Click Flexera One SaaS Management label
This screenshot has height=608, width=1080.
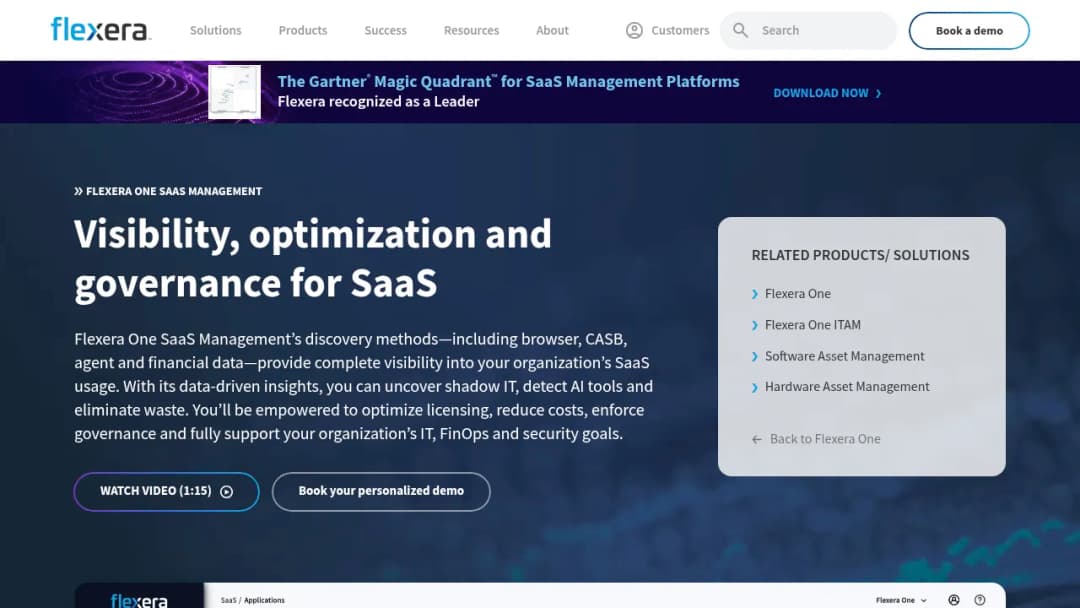point(174,191)
